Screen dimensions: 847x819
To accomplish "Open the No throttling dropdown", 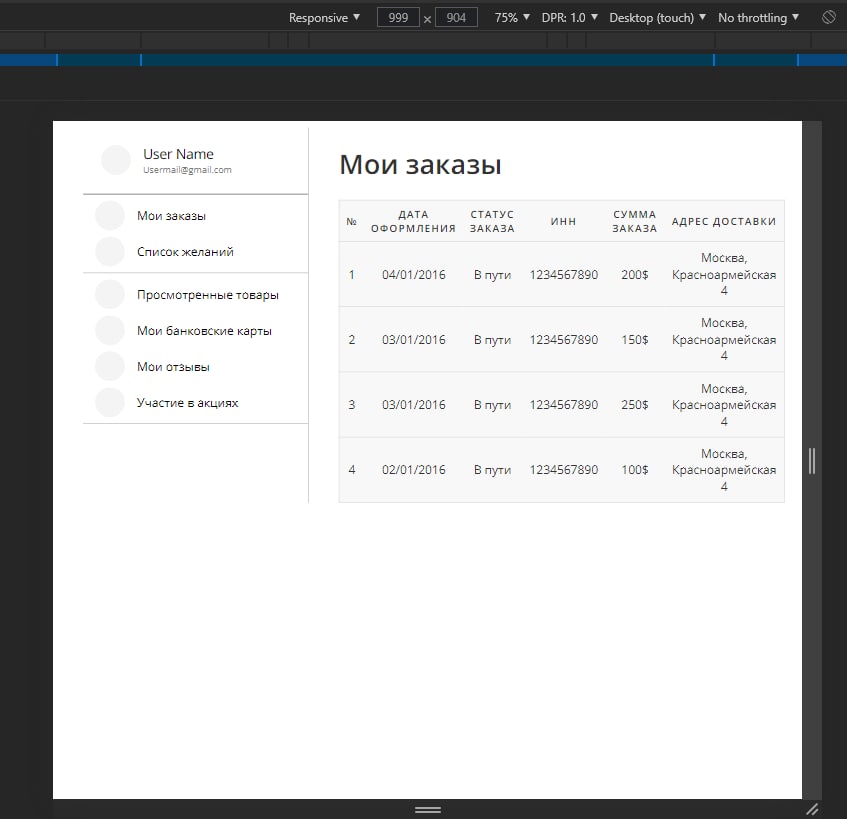I will [x=758, y=18].
